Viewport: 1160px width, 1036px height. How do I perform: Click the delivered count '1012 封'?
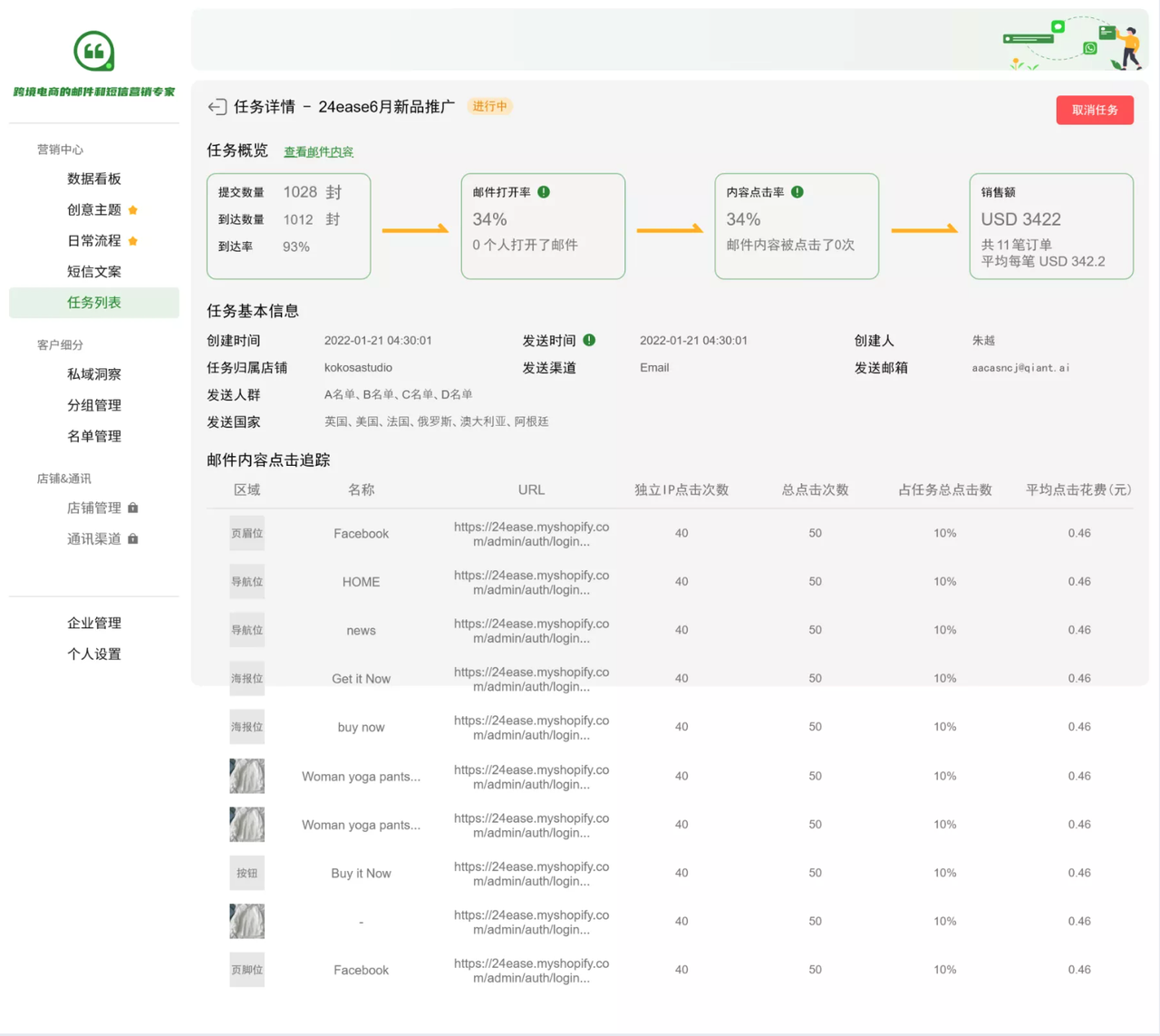pyautogui.click(x=312, y=219)
